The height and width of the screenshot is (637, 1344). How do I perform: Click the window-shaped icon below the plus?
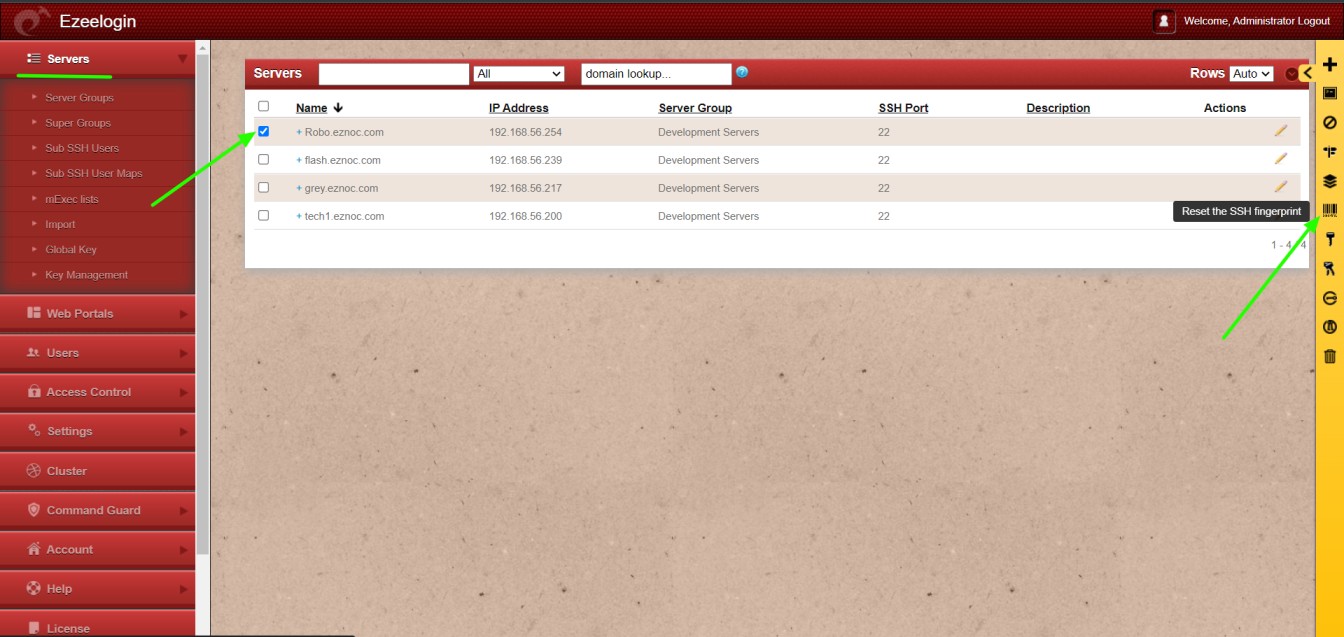click(x=1329, y=93)
